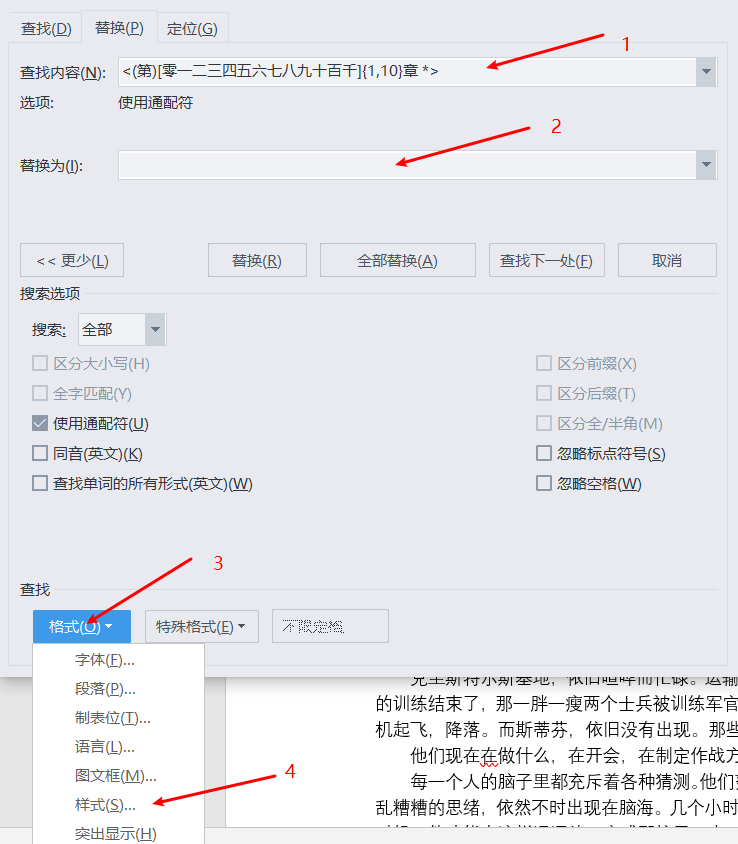738x844 pixels.
Task: Toggle 区分后缀(T) checkbox
Action: 544,393
